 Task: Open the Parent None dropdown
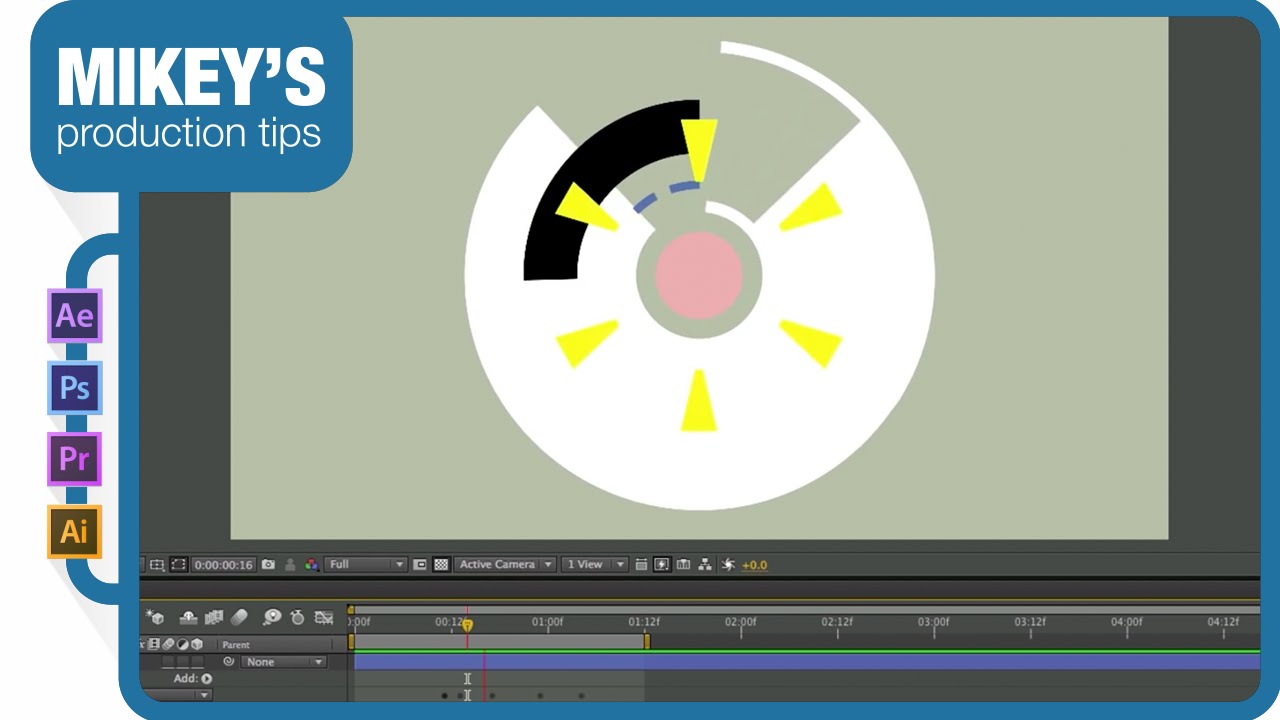[283, 662]
